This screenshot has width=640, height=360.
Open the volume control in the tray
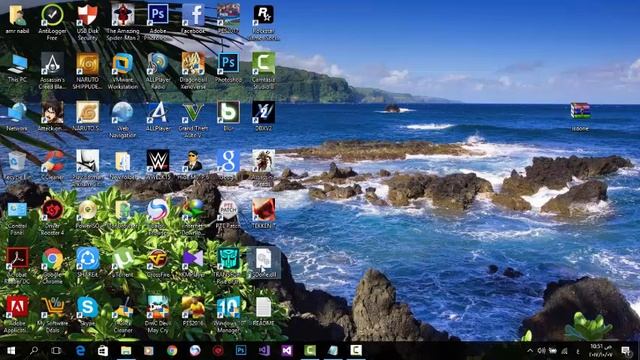(541, 351)
